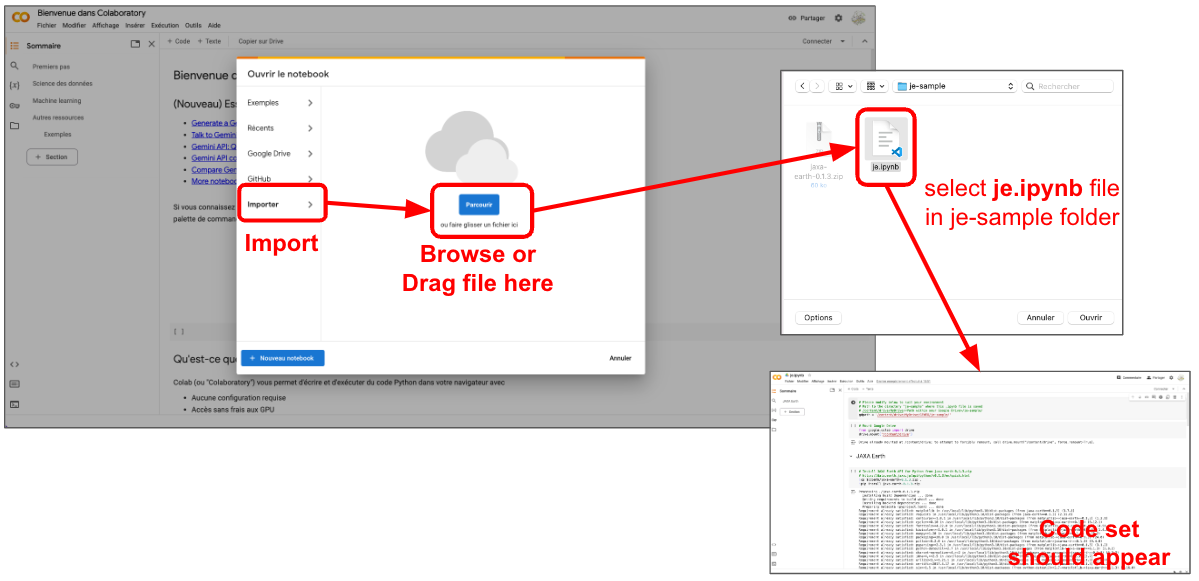Open the search icon in Bienvenue left sidebar
This screenshot has height=581, width=1199.
point(15,66)
